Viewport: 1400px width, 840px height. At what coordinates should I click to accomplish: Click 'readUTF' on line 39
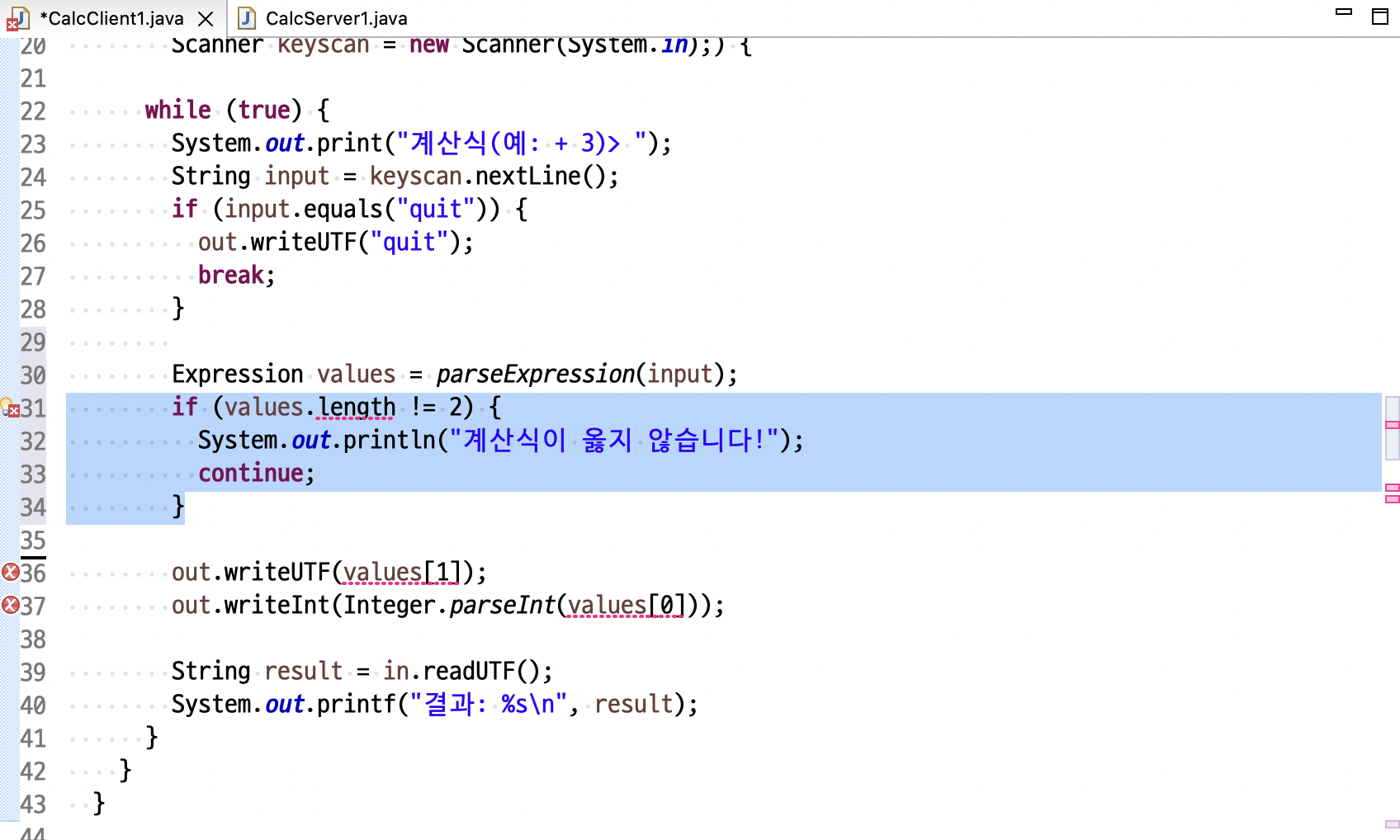(x=469, y=671)
